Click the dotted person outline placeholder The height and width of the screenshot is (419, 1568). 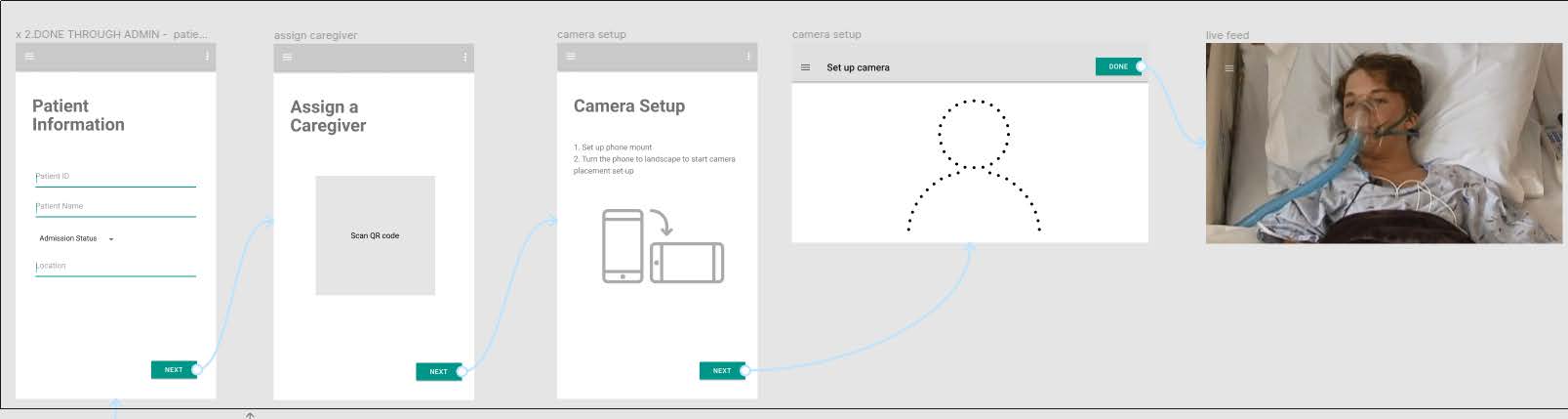(974, 165)
